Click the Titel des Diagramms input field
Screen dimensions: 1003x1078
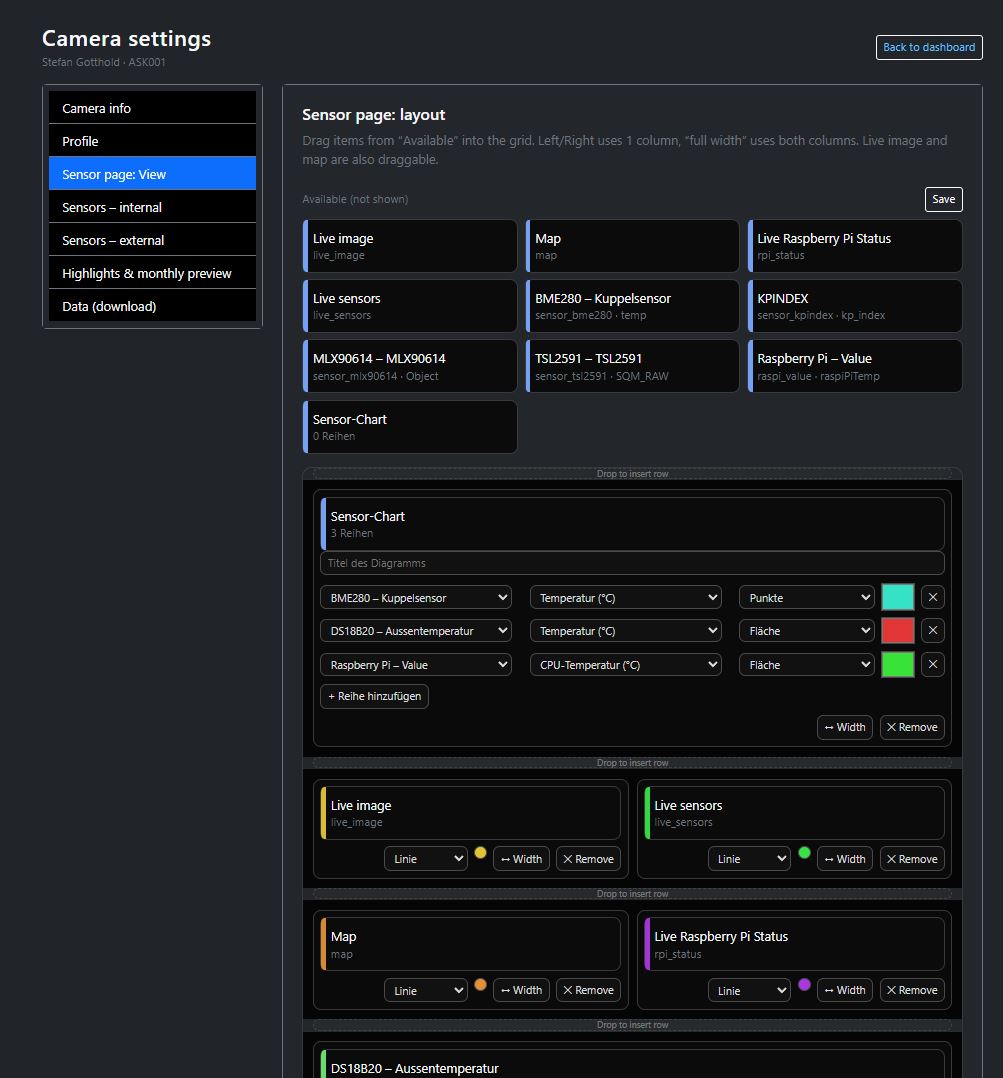(x=632, y=563)
